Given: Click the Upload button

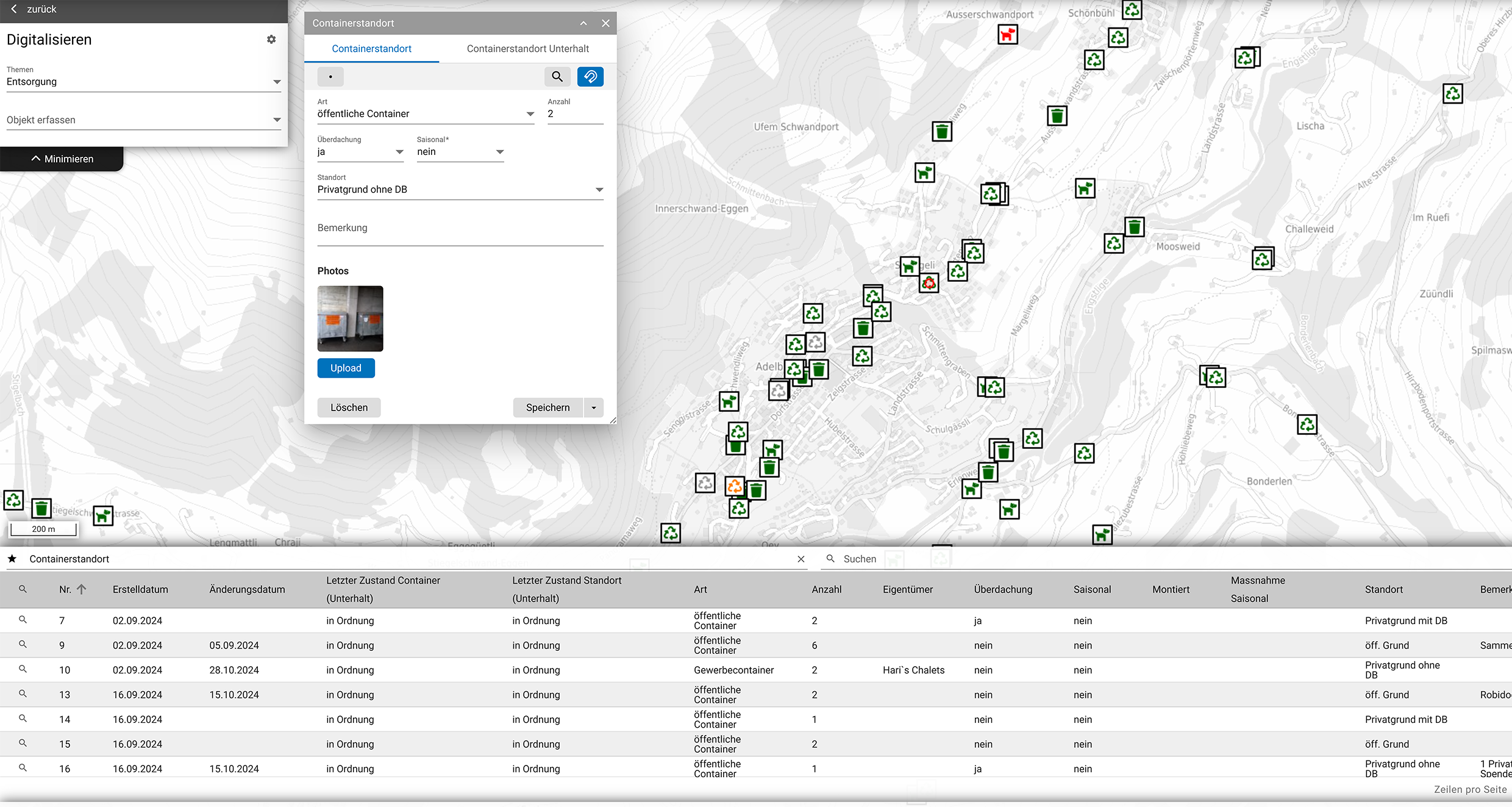Looking at the screenshot, I should point(346,368).
